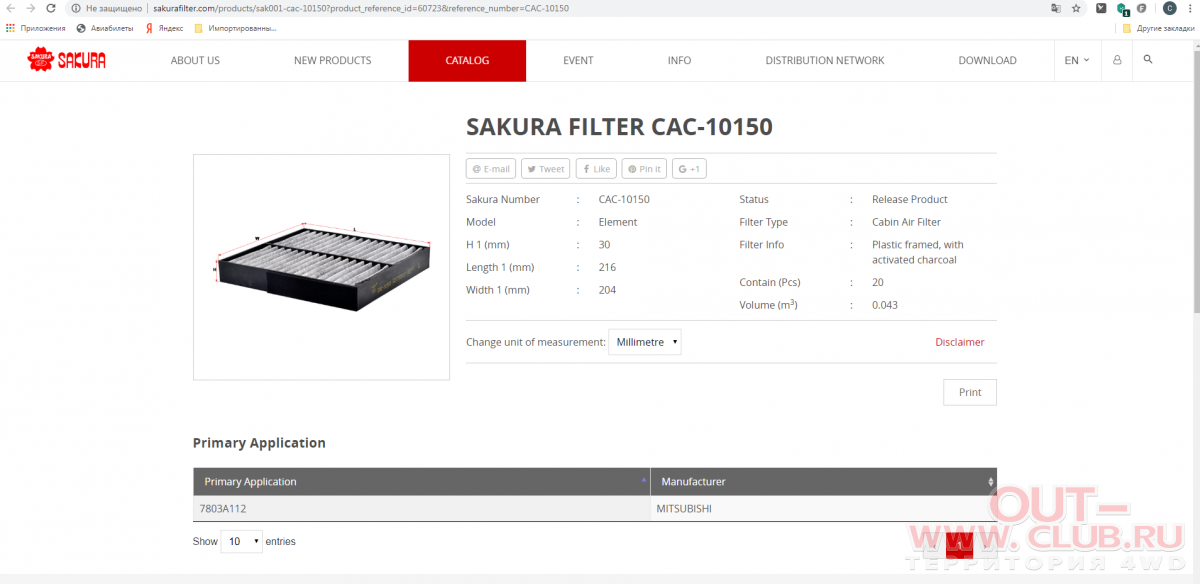
Task: Bookmark this page with the star icon
Action: (1076, 8)
